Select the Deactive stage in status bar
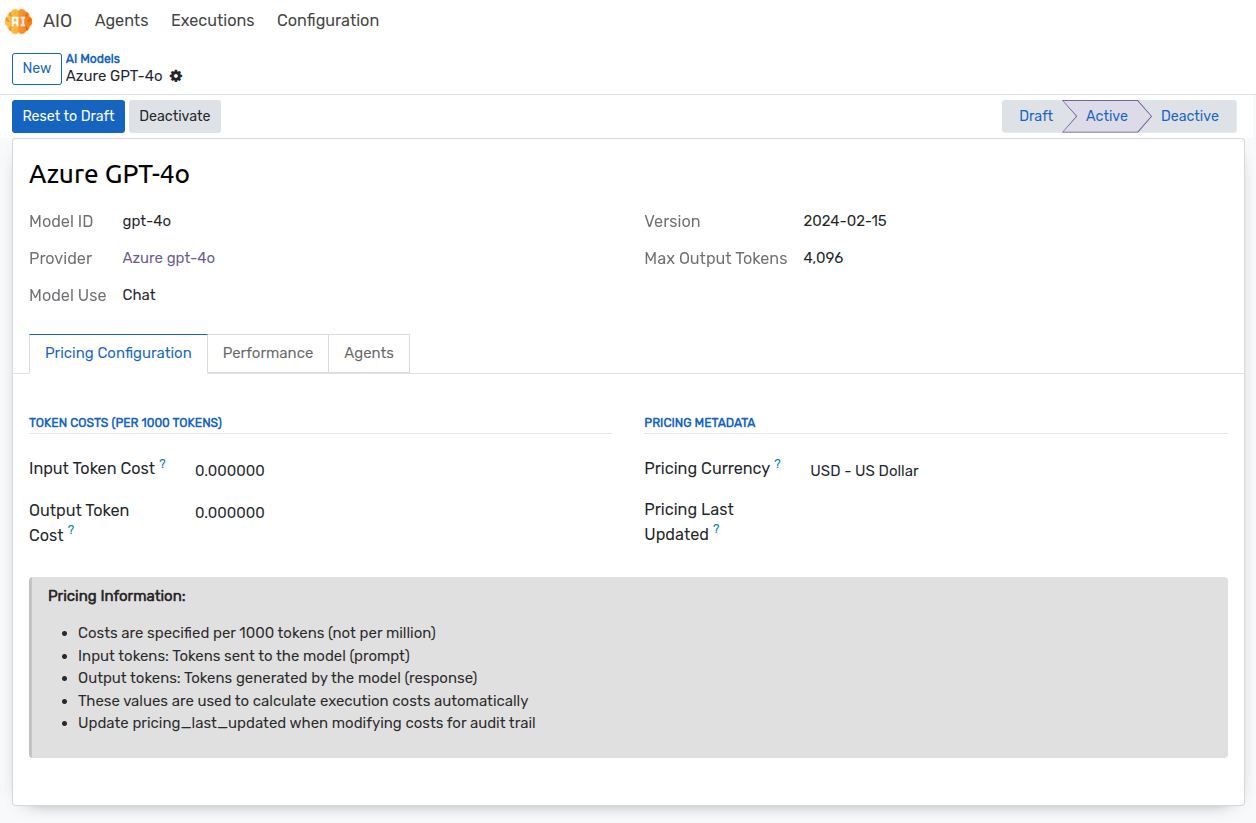The width and height of the screenshot is (1256, 823). coord(1189,116)
